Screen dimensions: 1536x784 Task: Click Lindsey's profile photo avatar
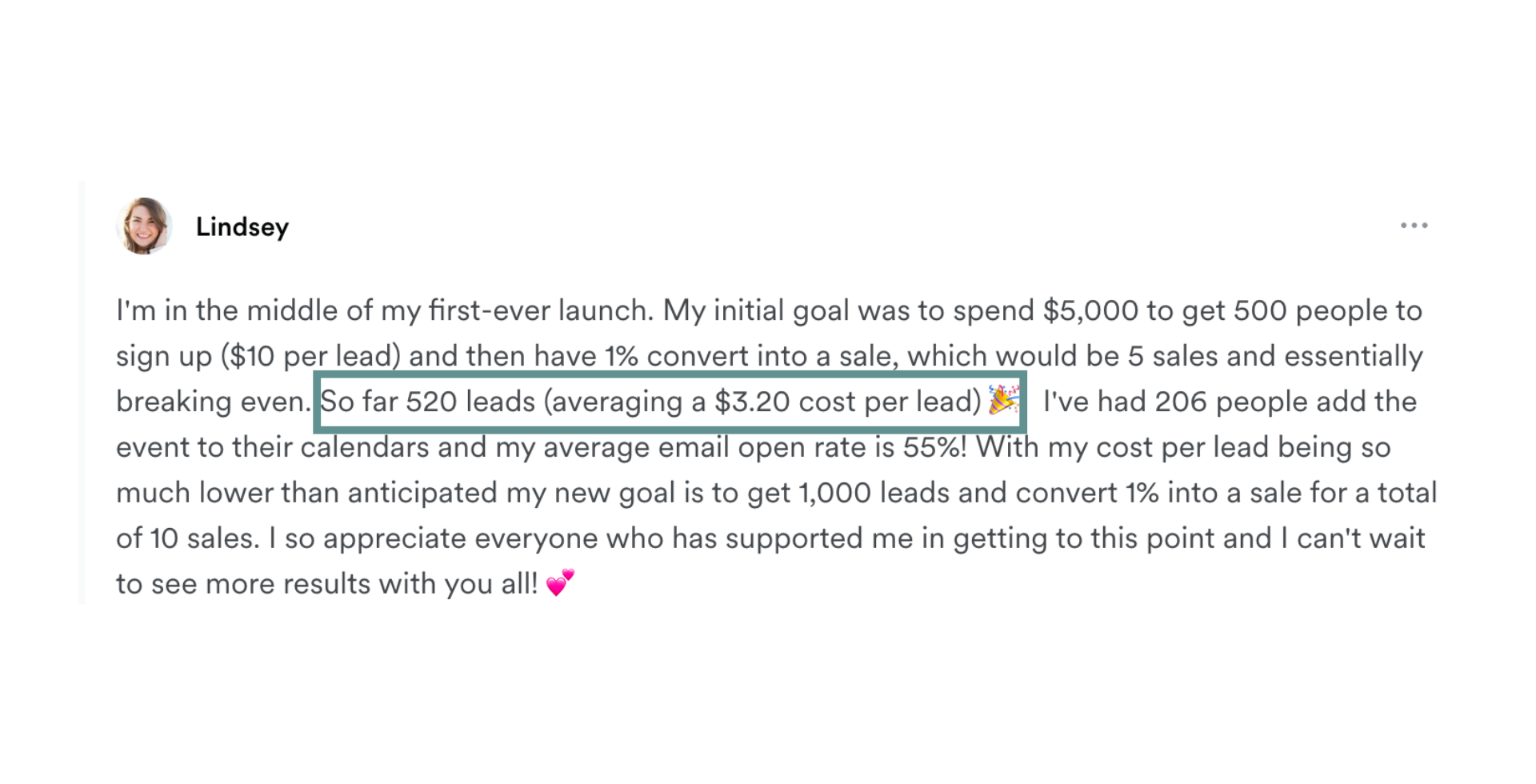click(144, 226)
